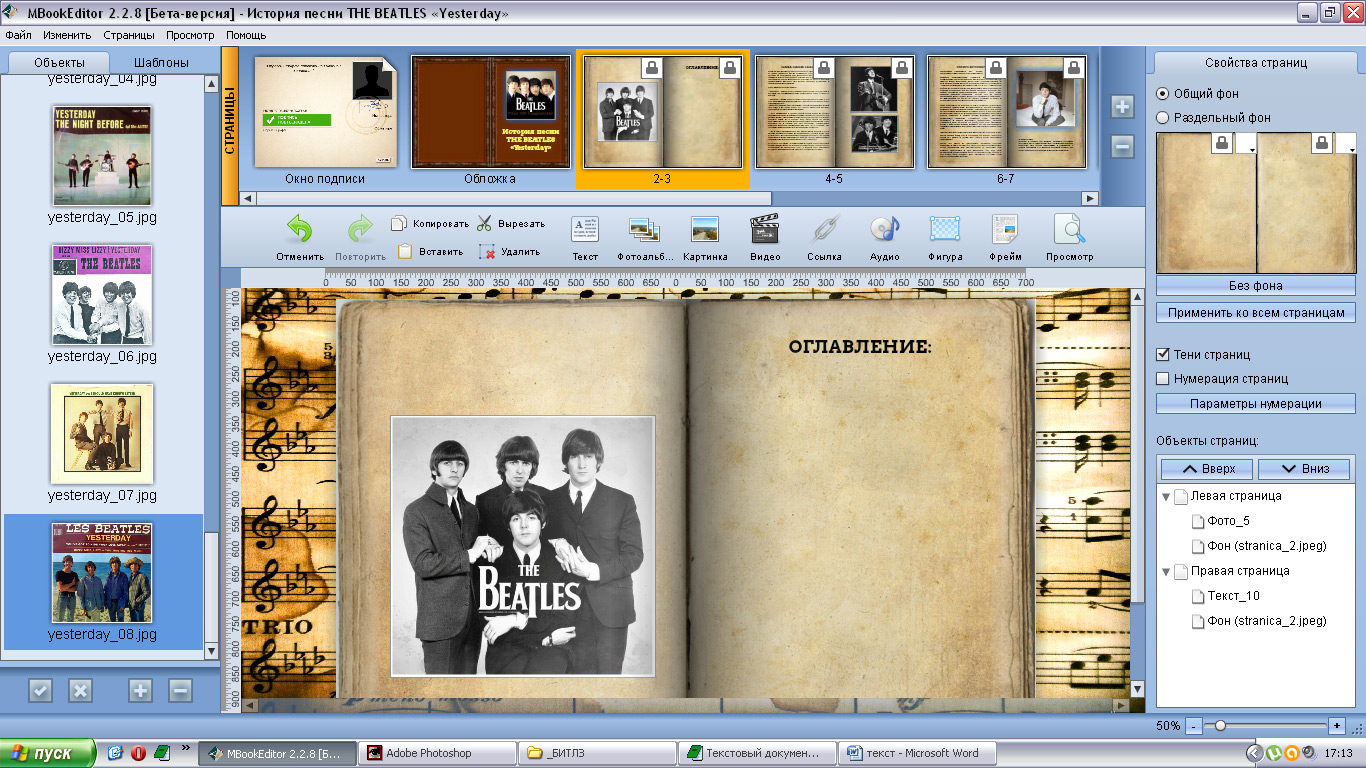The height and width of the screenshot is (768, 1366).
Task: Paste with the Вставить icon
Action: point(404,252)
